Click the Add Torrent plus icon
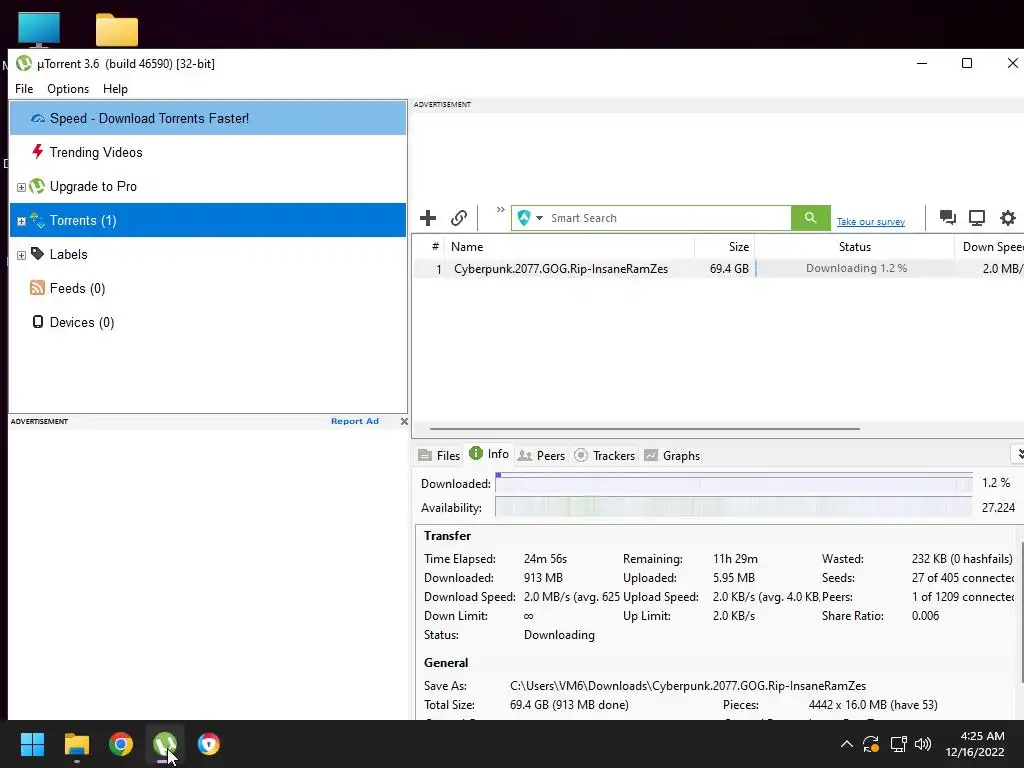This screenshot has width=1024, height=768. pyautogui.click(x=428, y=218)
